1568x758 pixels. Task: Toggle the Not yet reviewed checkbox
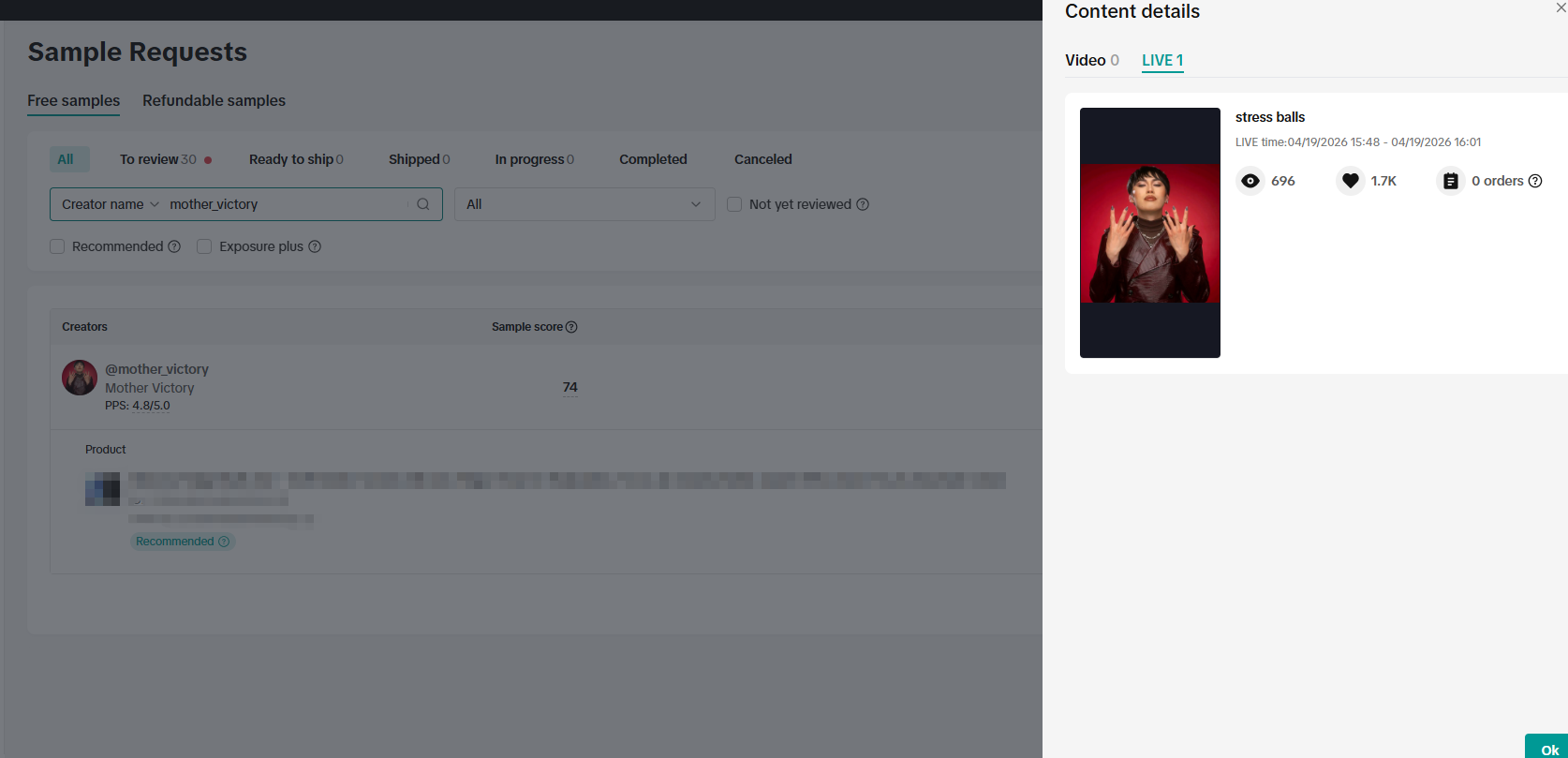click(x=734, y=204)
